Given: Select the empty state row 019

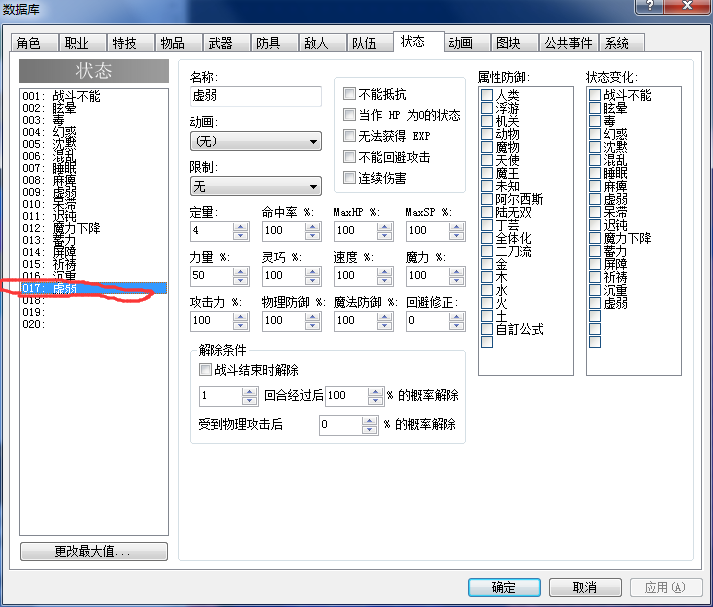Looking at the screenshot, I should [94, 312].
